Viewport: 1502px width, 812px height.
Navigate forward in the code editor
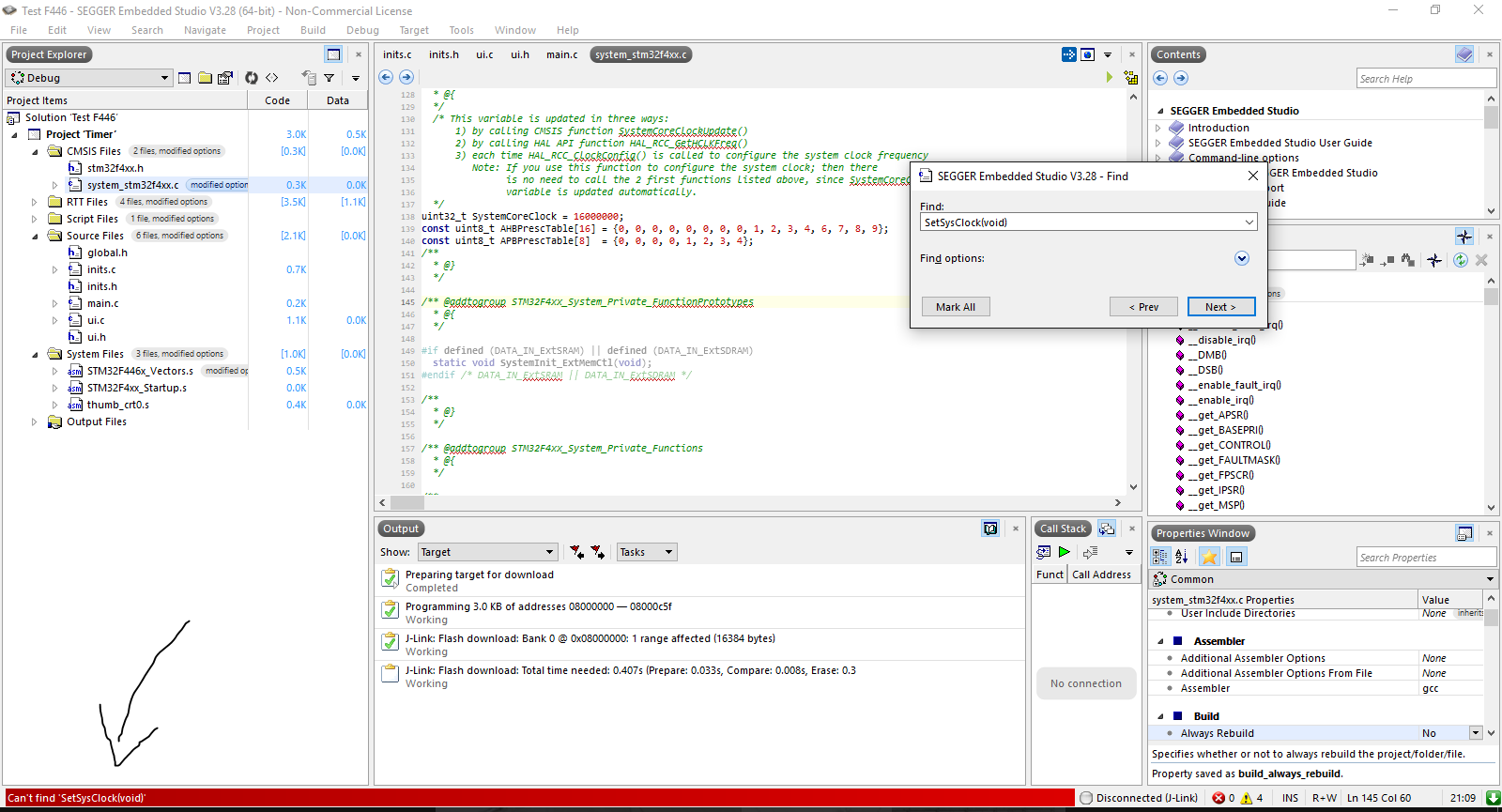[406, 77]
